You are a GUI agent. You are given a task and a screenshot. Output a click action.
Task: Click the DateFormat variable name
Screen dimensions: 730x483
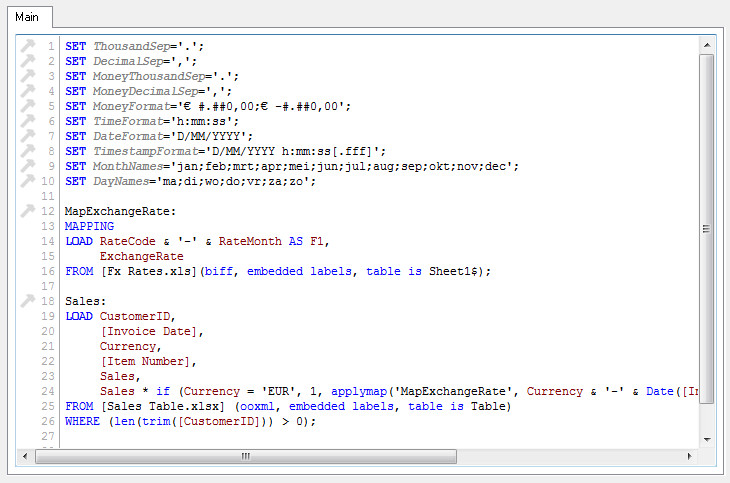point(128,136)
